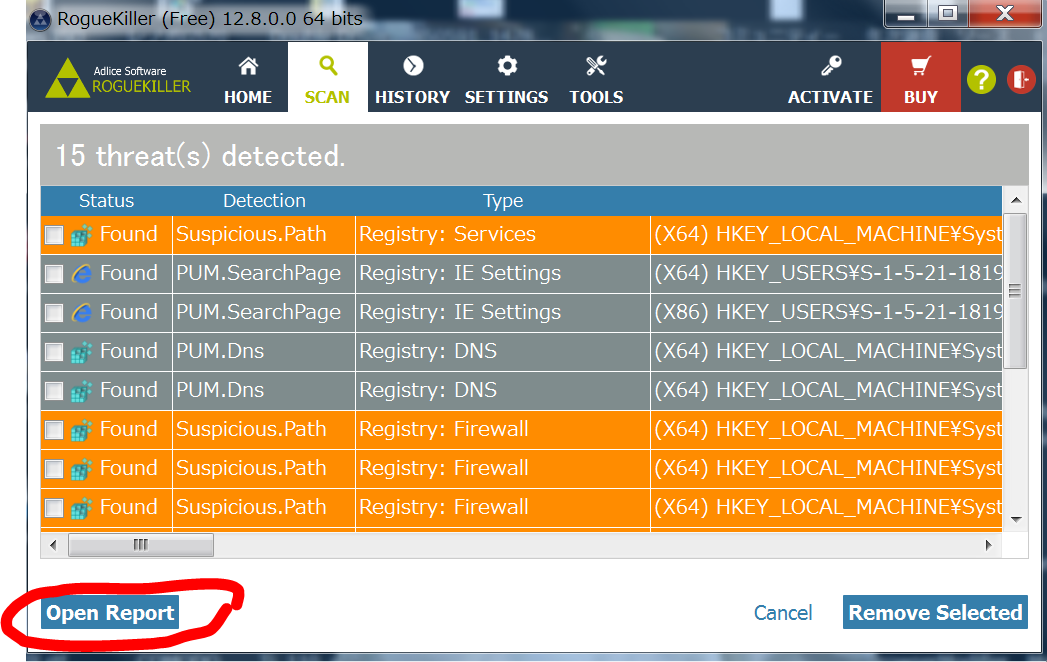Click registry icon in third Firewall row
The height and width of the screenshot is (662, 1047).
tap(81, 508)
